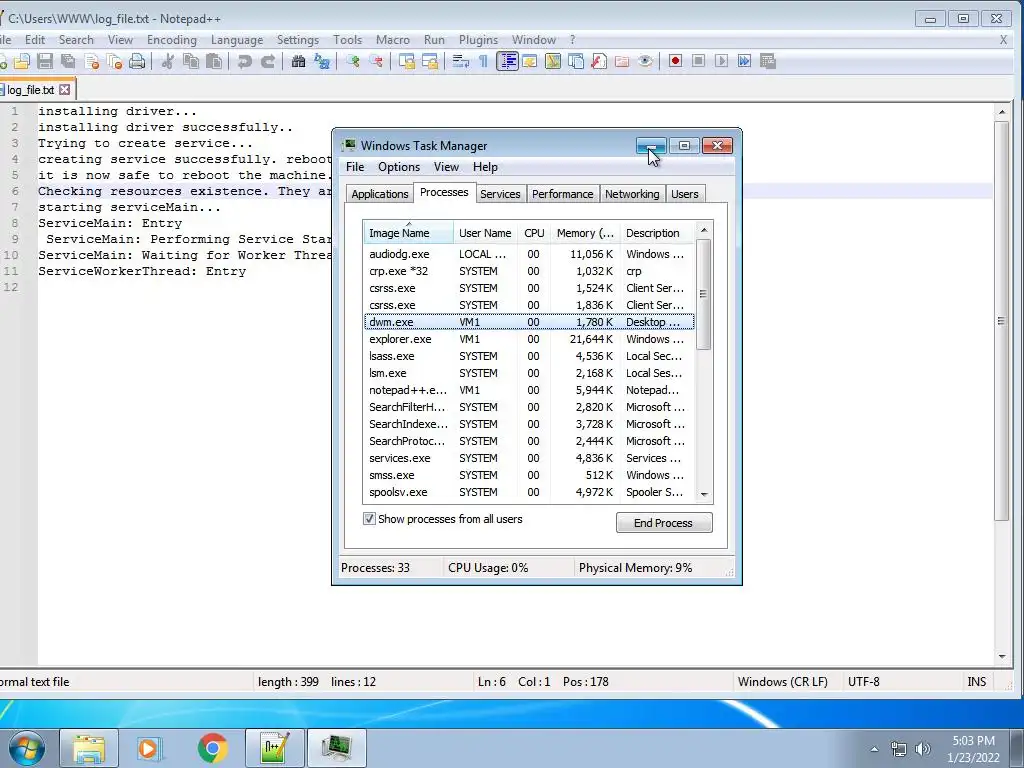Switch to the Services tab

500,194
